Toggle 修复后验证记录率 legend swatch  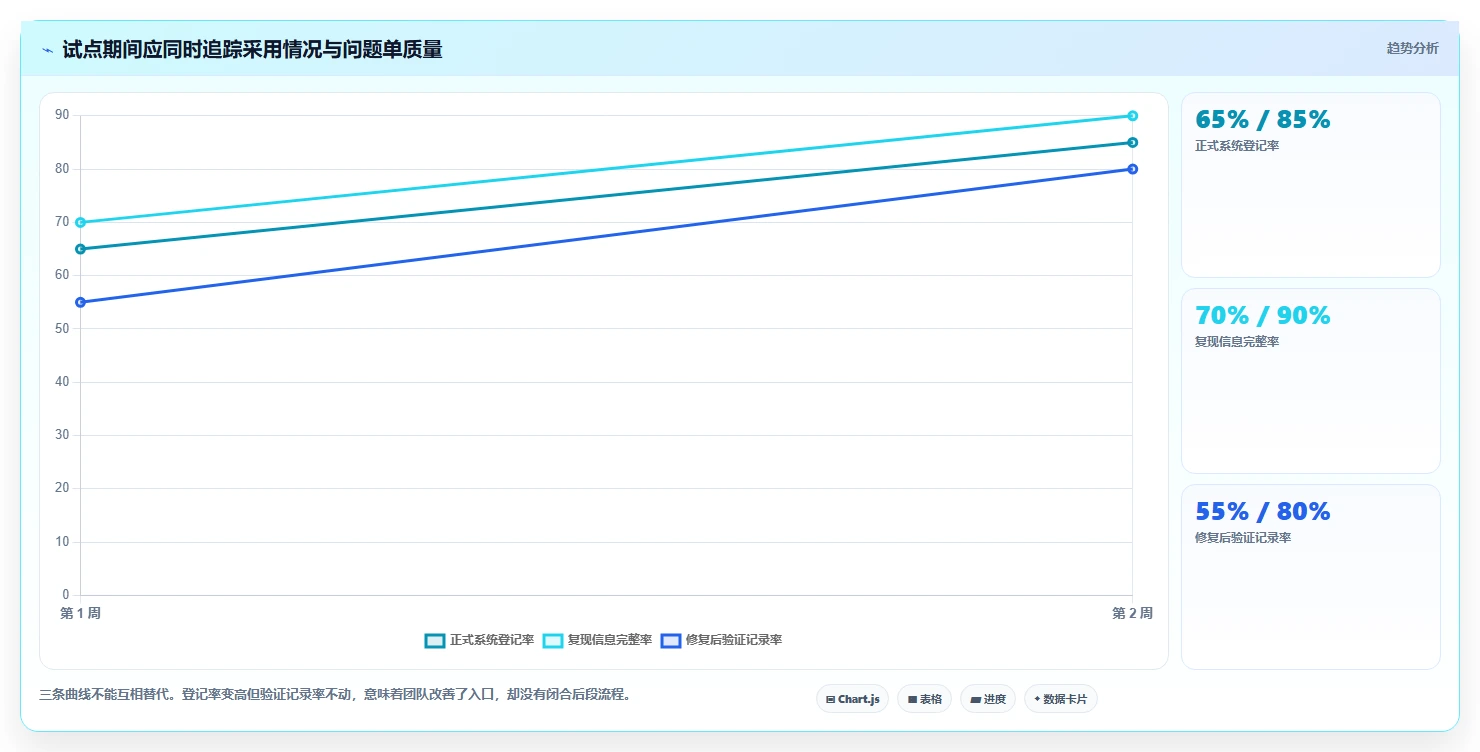671,640
